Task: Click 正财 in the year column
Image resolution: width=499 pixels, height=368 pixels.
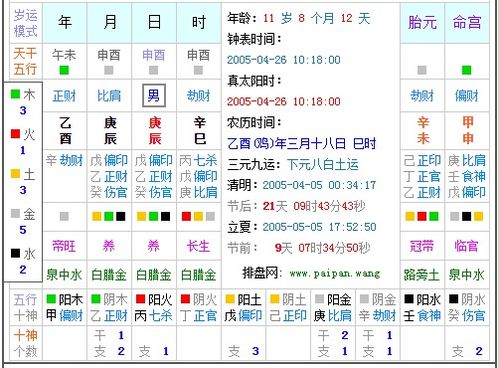Action: pyautogui.click(x=64, y=96)
